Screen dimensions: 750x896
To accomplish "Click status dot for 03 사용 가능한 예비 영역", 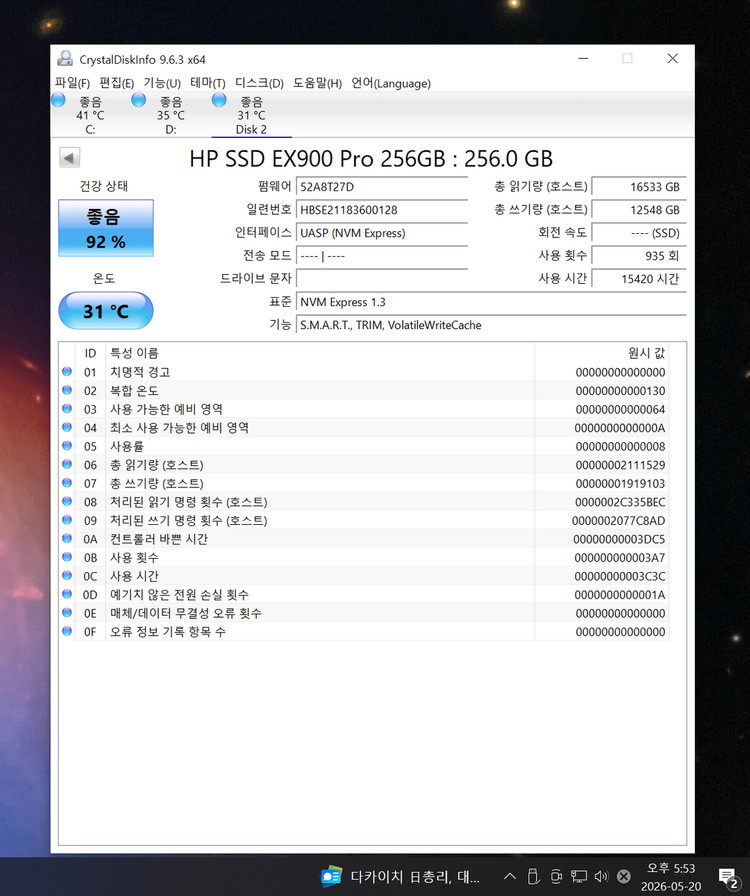I will 67,409.
